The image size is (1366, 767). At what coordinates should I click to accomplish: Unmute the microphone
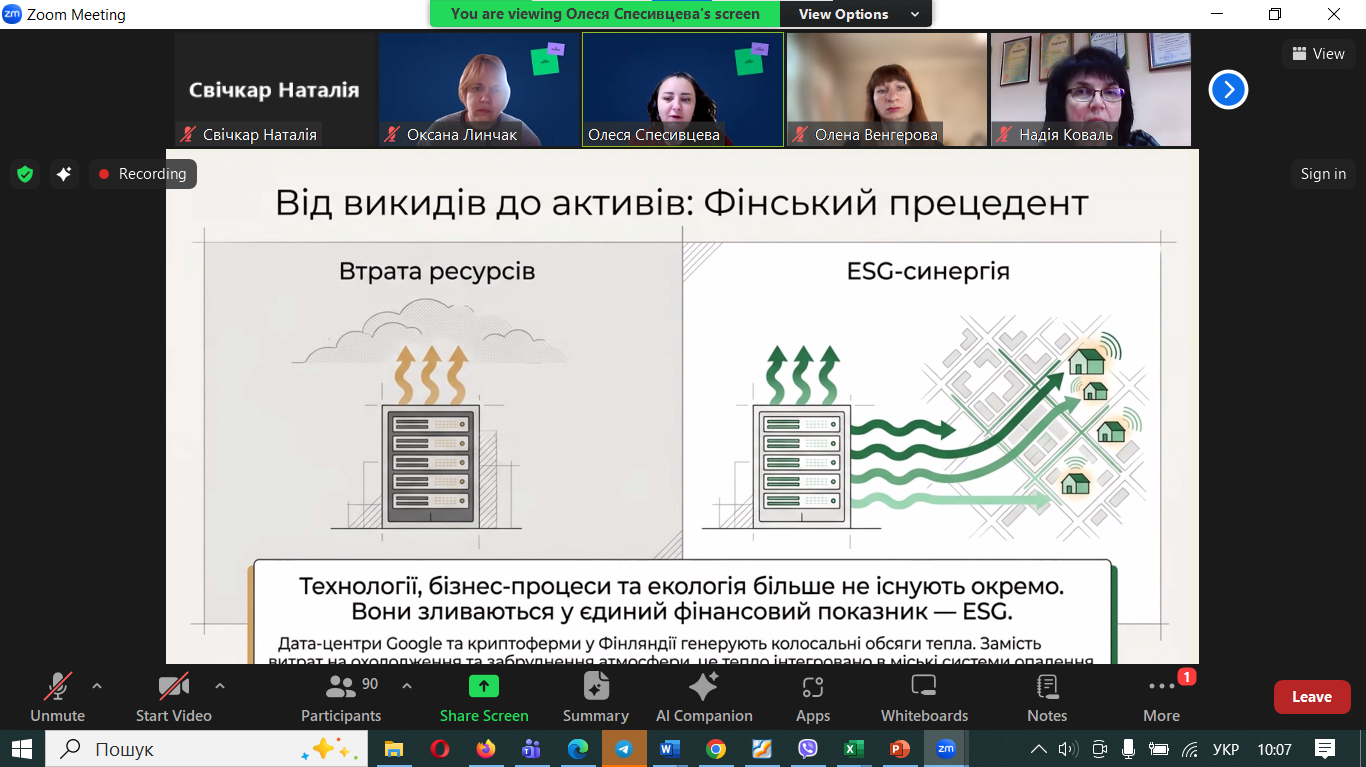pos(57,697)
